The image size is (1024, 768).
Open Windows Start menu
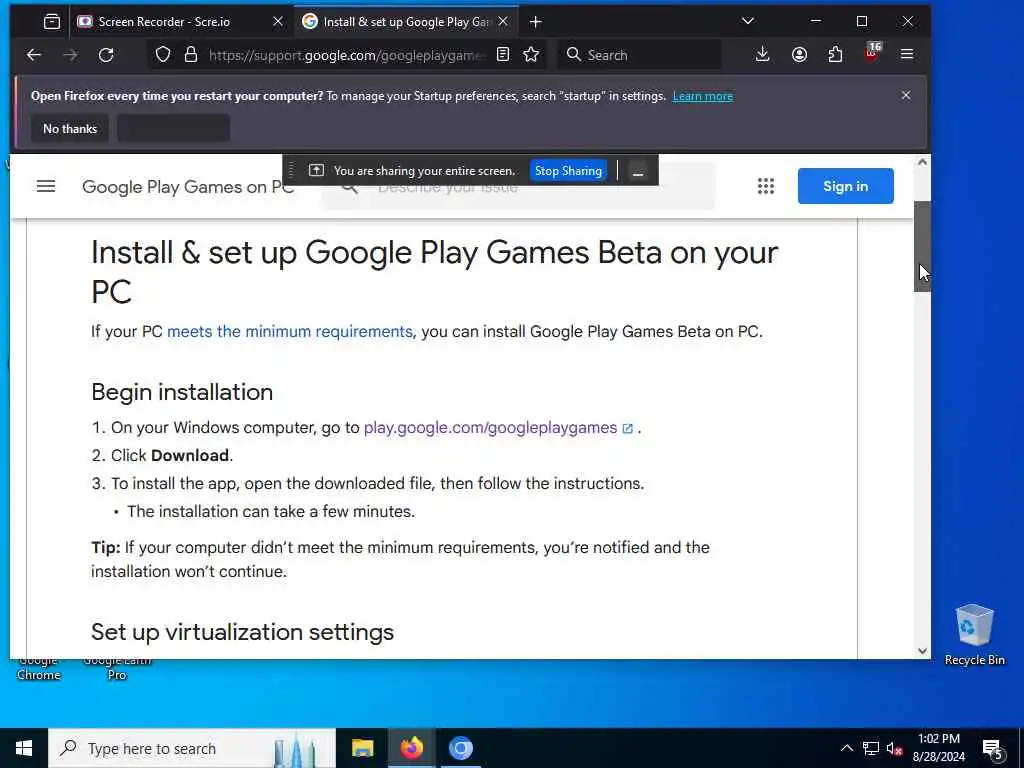[x=24, y=748]
